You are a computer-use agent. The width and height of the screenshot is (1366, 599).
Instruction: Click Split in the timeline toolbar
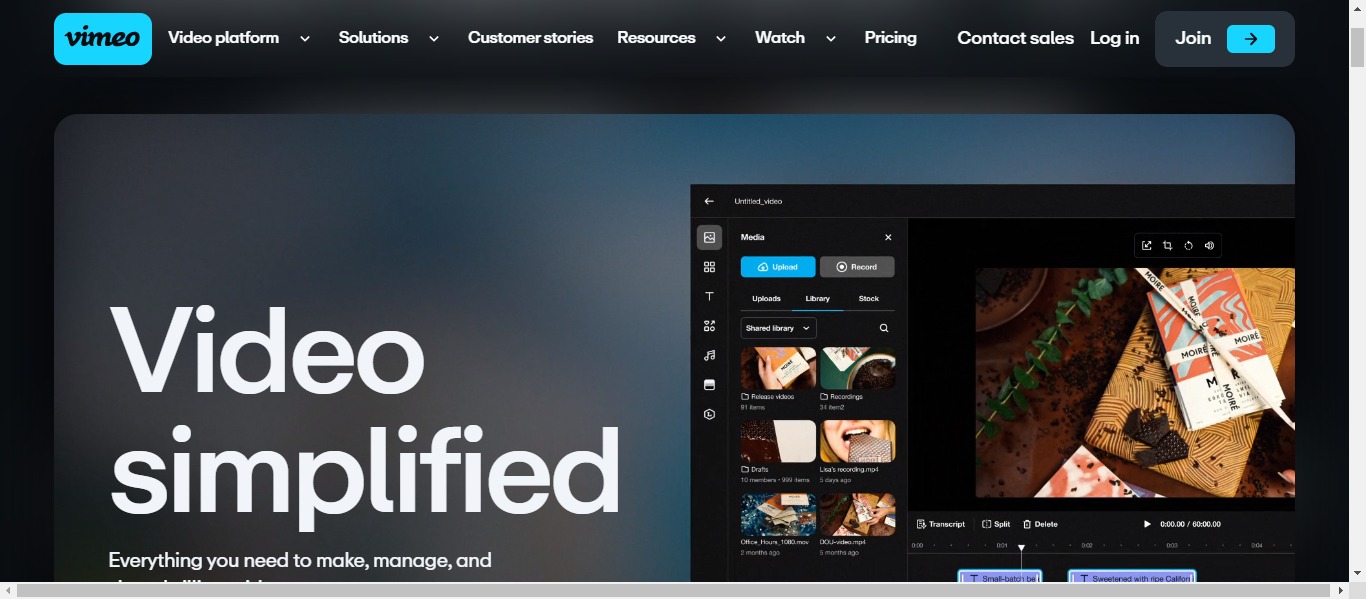[x=996, y=524]
